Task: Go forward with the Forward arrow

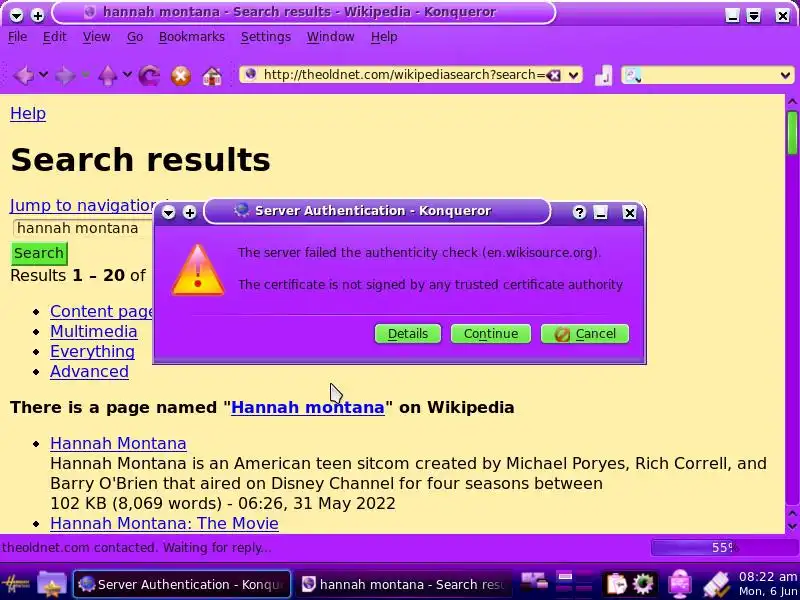Action: [x=65, y=76]
